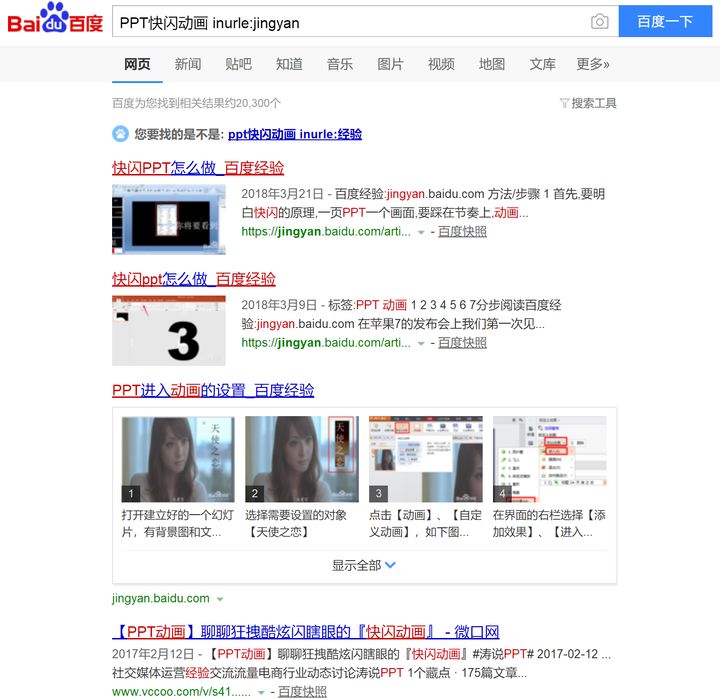Switch to the 视频 tab
The image size is (720, 699).
pos(441,64)
